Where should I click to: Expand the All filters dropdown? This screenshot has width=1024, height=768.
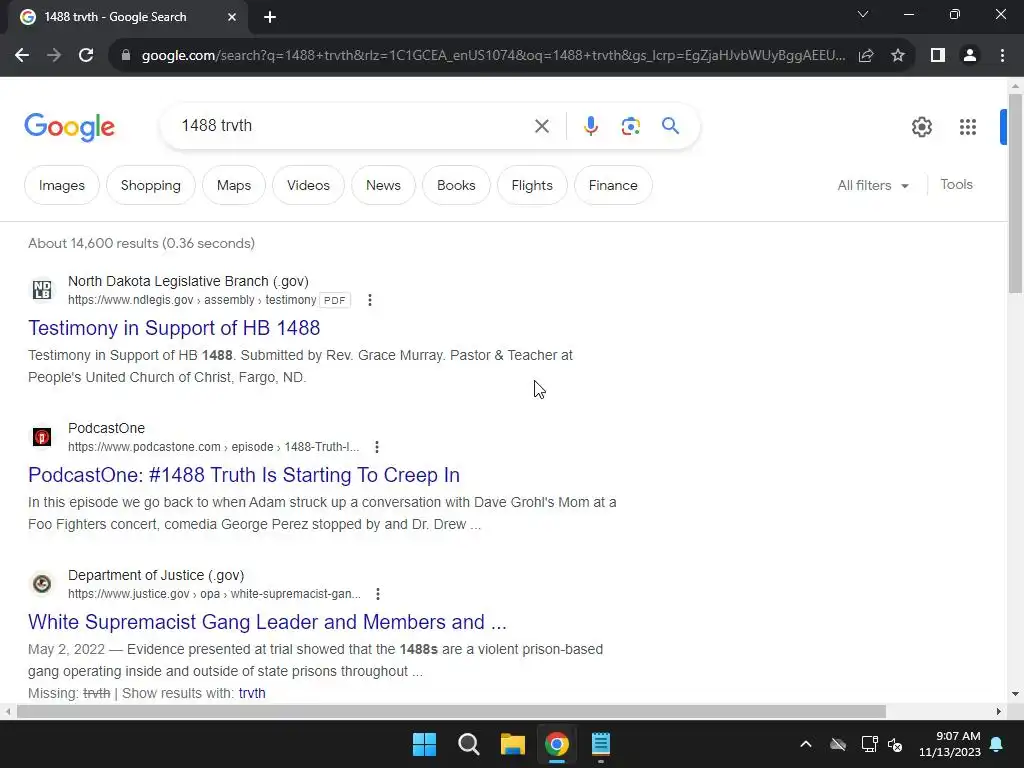point(873,185)
